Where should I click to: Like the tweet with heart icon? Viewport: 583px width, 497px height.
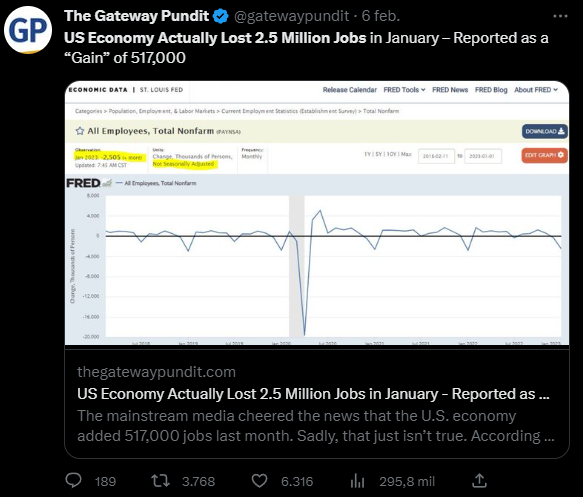click(x=259, y=481)
